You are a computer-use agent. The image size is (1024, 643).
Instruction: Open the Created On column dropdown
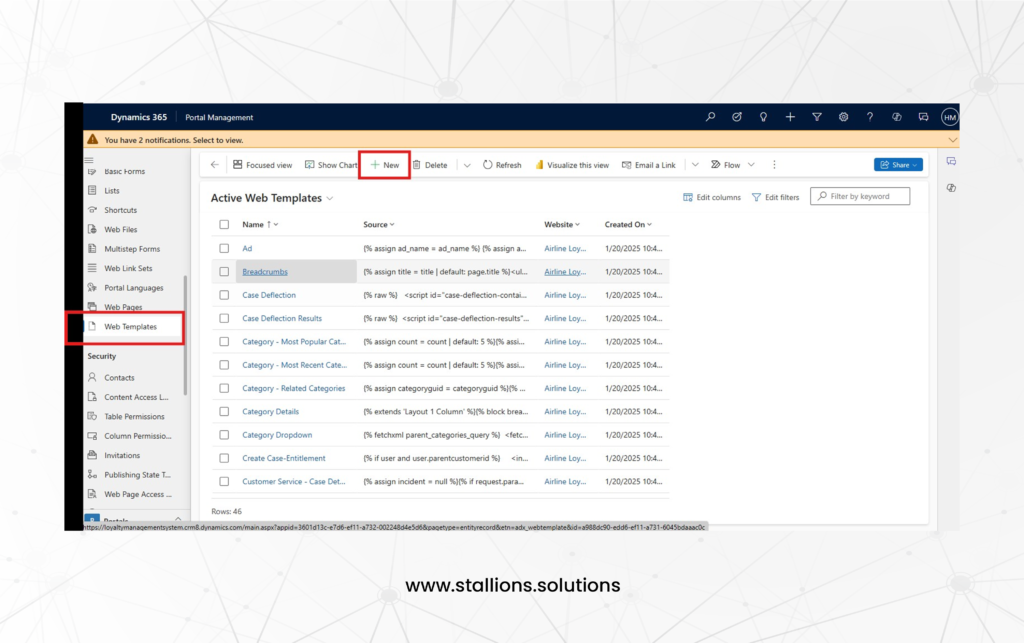pos(649,225)
